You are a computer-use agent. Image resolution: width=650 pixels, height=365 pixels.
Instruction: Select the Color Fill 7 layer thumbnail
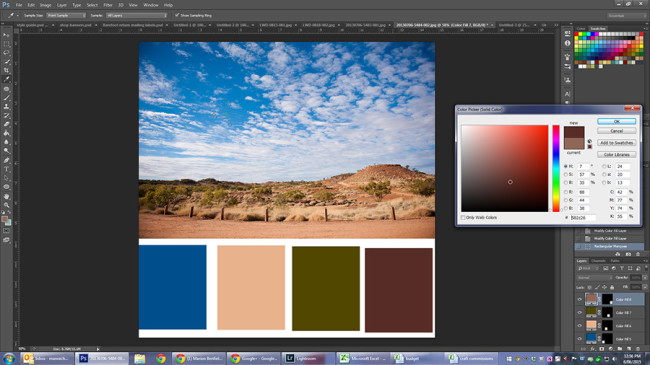click(591, 311)
